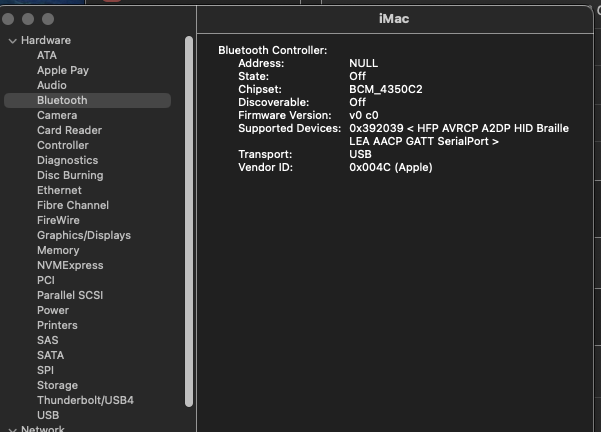Collapse the Network section chevron
Screen dimensions: 601x432
pyautogui.click(x=13, y=429)
